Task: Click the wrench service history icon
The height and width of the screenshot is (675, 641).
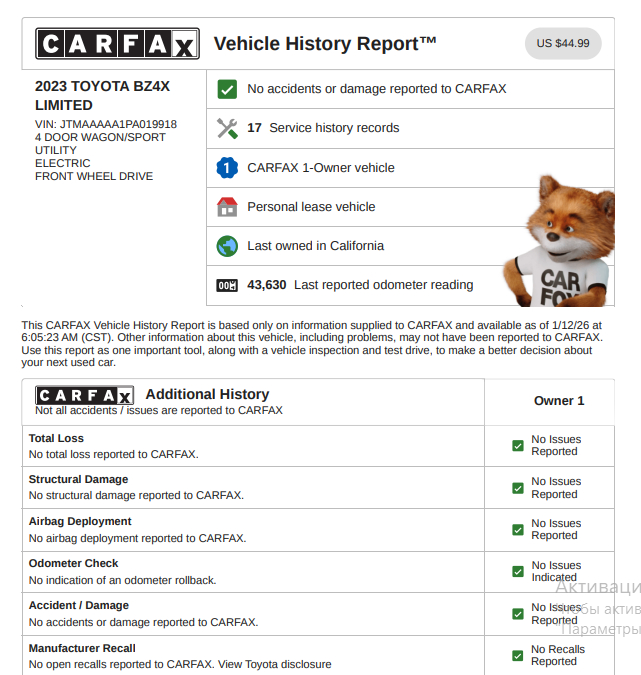Action: [x=227, y=128]
